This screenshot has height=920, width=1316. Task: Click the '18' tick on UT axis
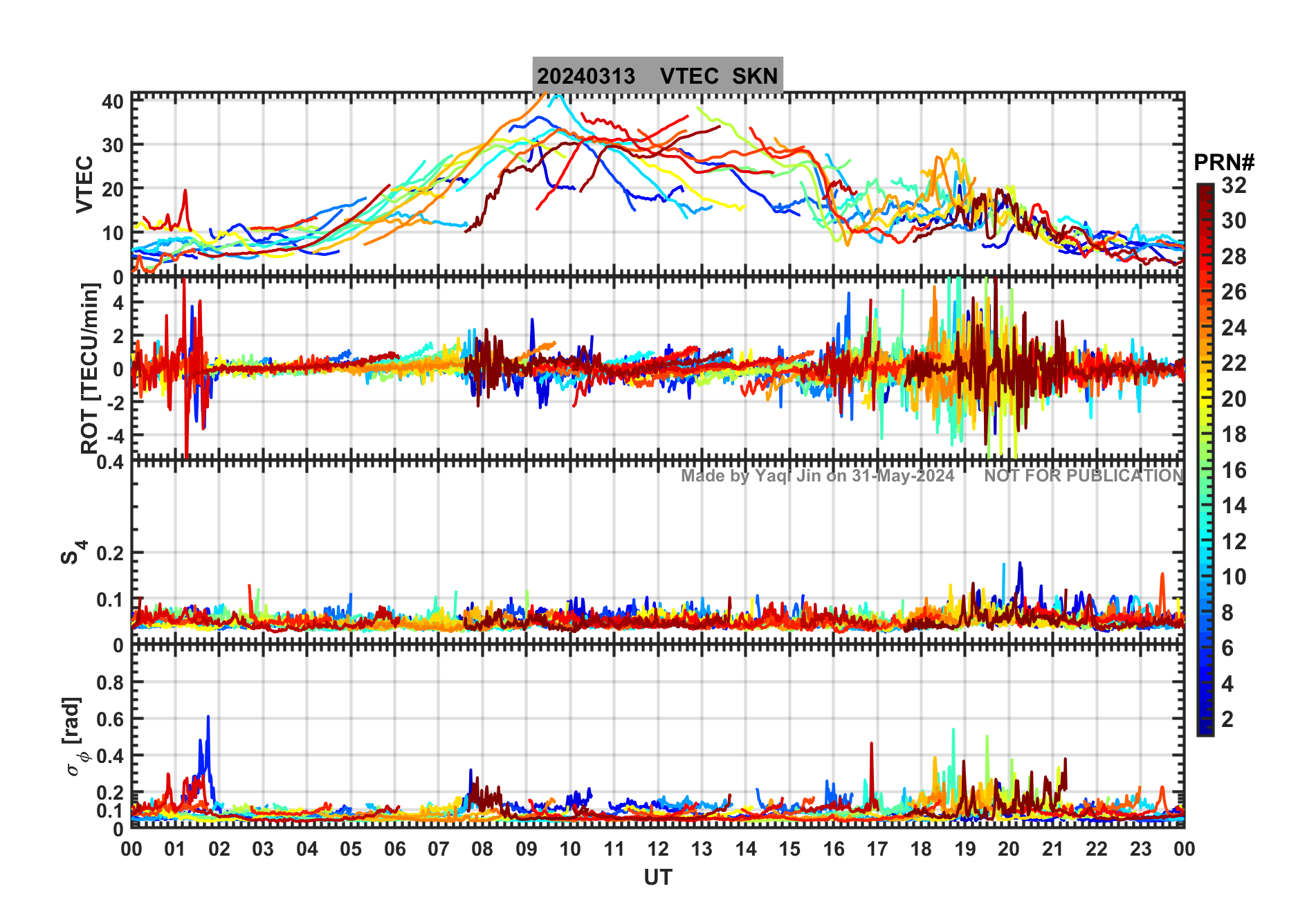(x=921, y=849)
